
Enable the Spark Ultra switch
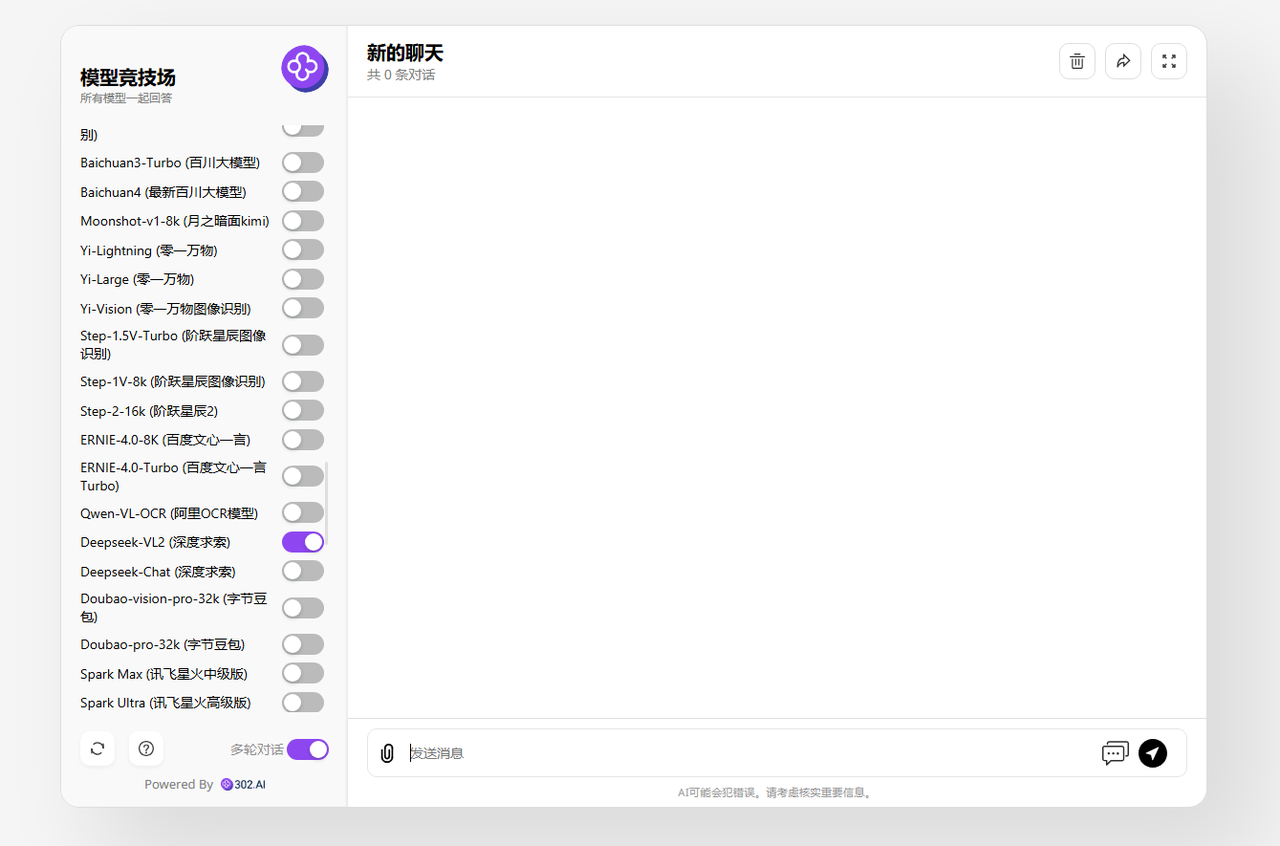[303, 702]
